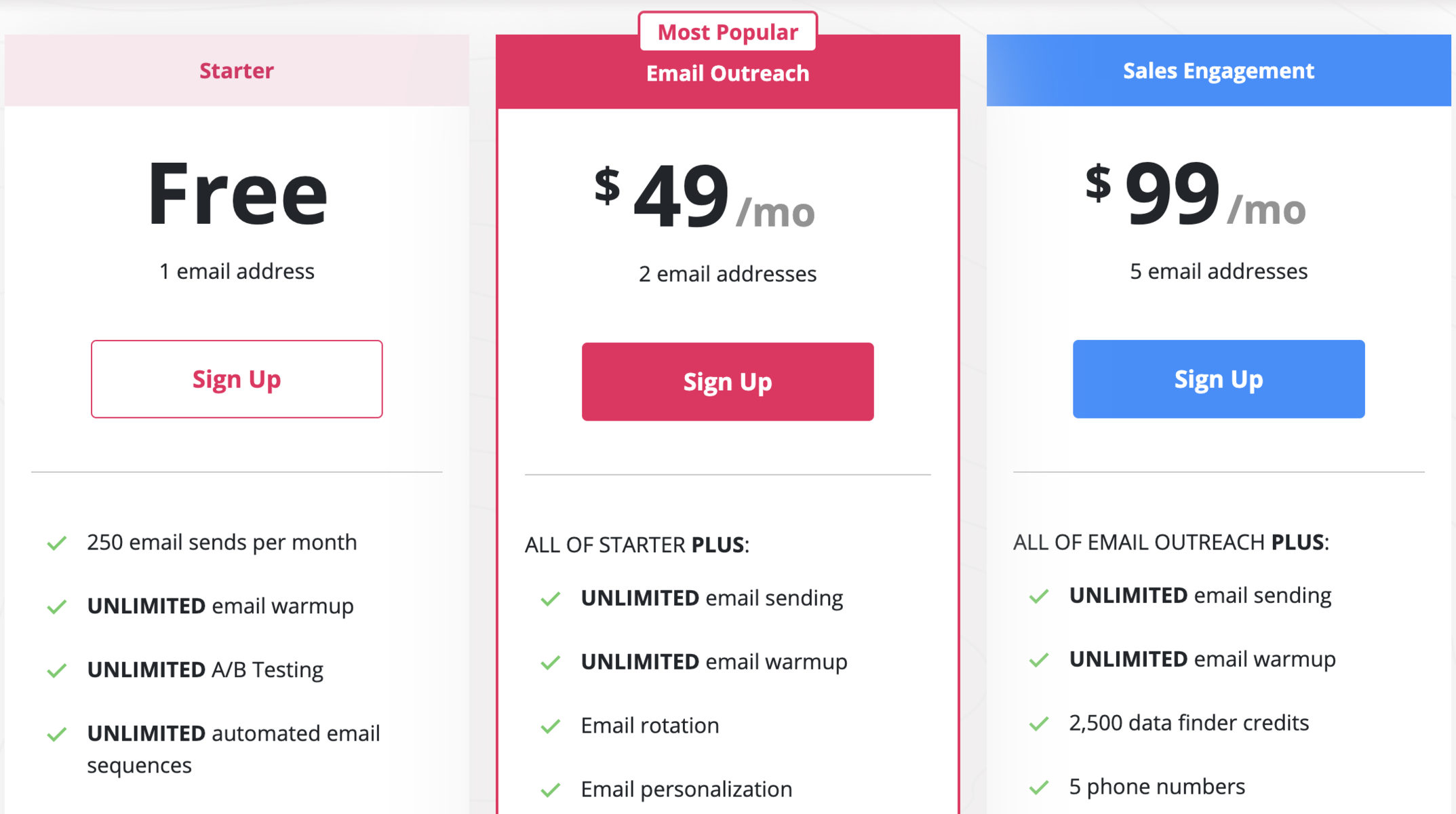Click the checkmark icon beside Email rotation
Screen dimensions: 1456x814
551,726
